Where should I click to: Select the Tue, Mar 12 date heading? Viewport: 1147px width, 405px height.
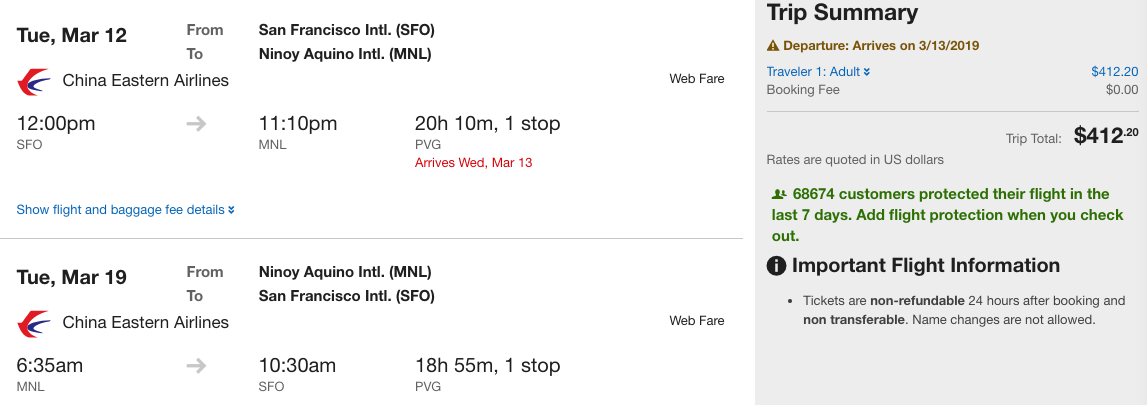click(72, 35)
